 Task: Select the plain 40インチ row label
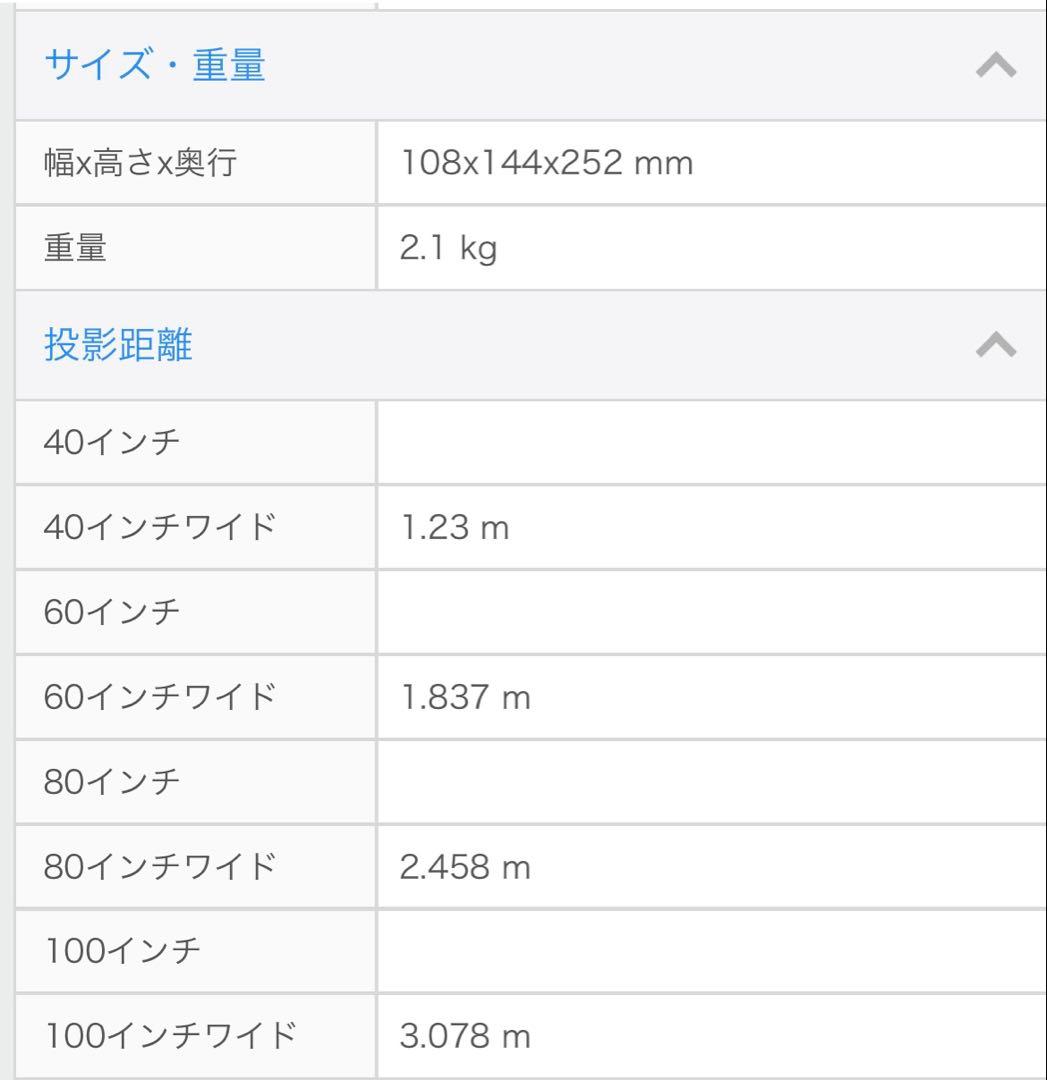pos(112,440)
